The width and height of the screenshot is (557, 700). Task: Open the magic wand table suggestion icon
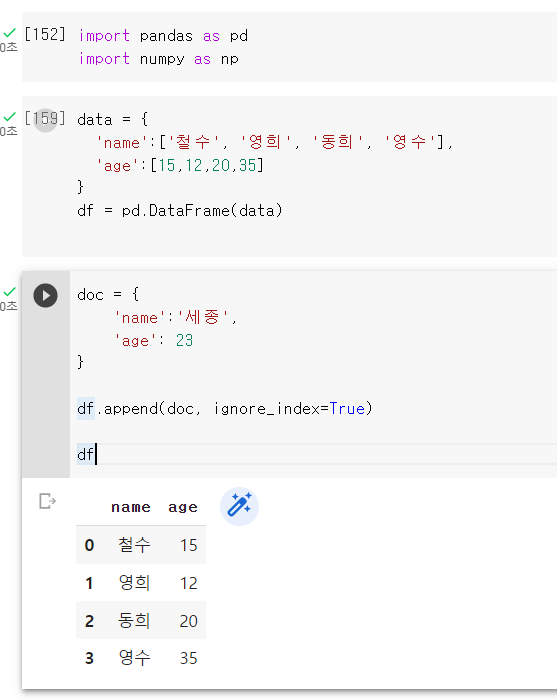click(x=239, y=506)
